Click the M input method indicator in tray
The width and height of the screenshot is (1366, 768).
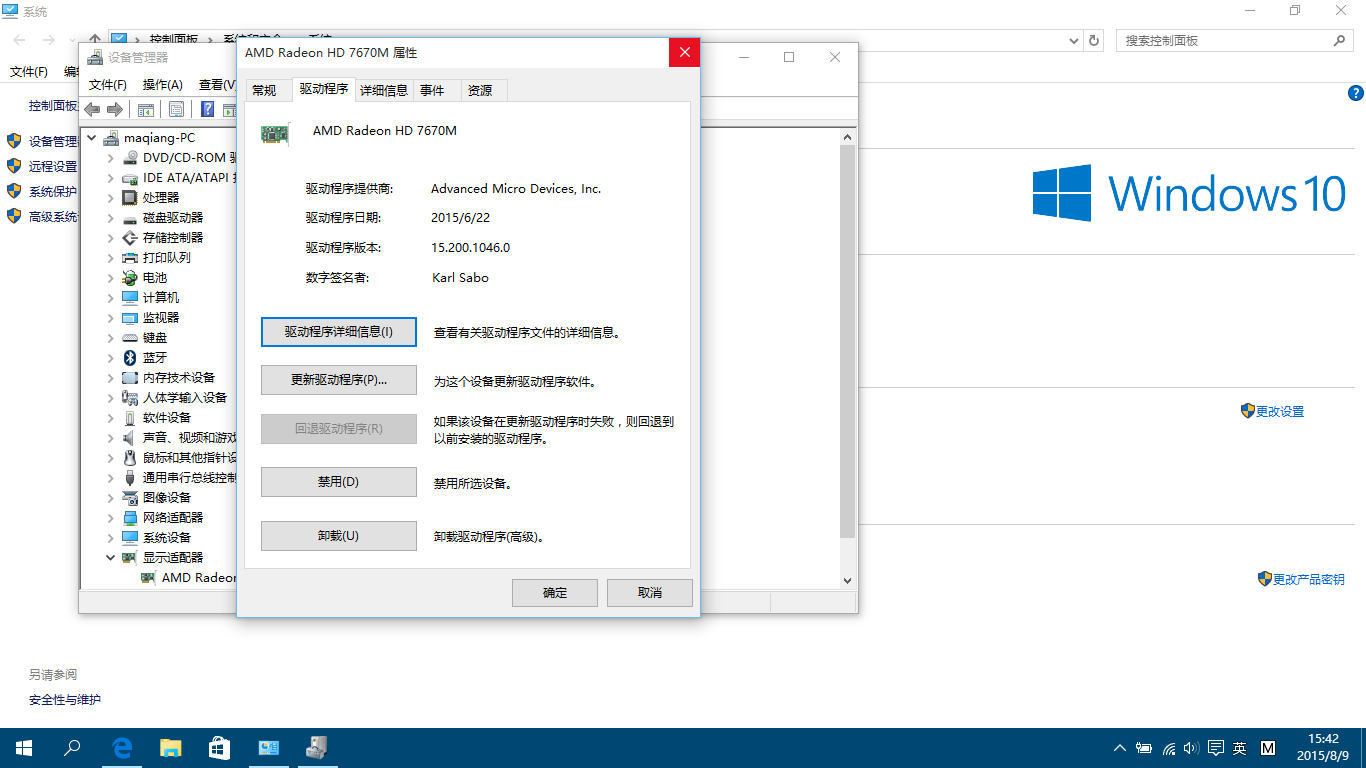(1268, 748)
